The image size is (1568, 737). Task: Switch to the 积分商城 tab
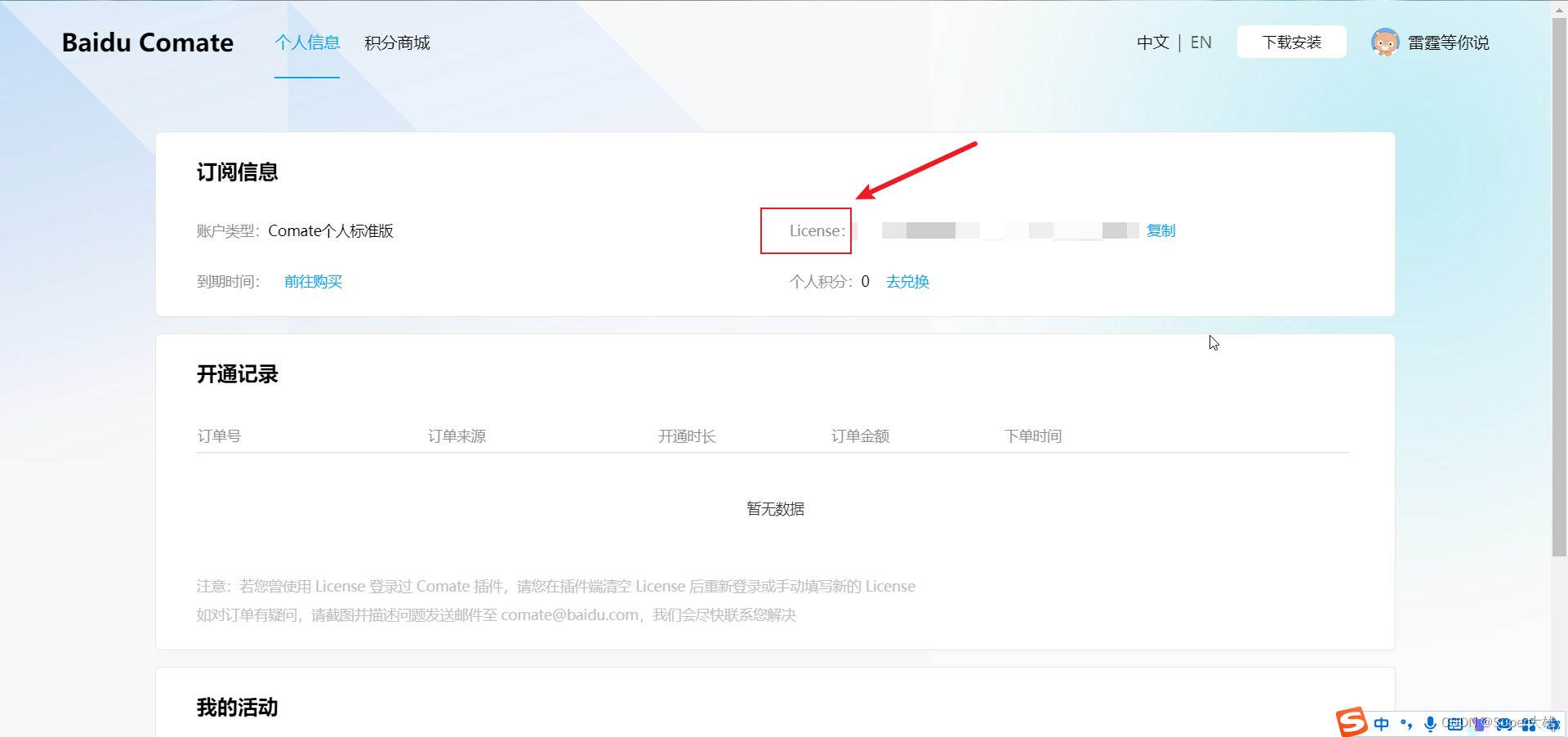coord(397,42)
